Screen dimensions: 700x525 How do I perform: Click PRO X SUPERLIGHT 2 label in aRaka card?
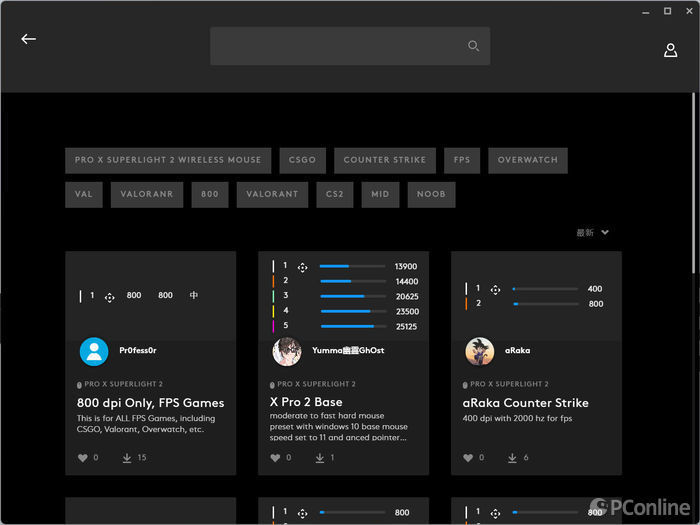pos(509,384)
